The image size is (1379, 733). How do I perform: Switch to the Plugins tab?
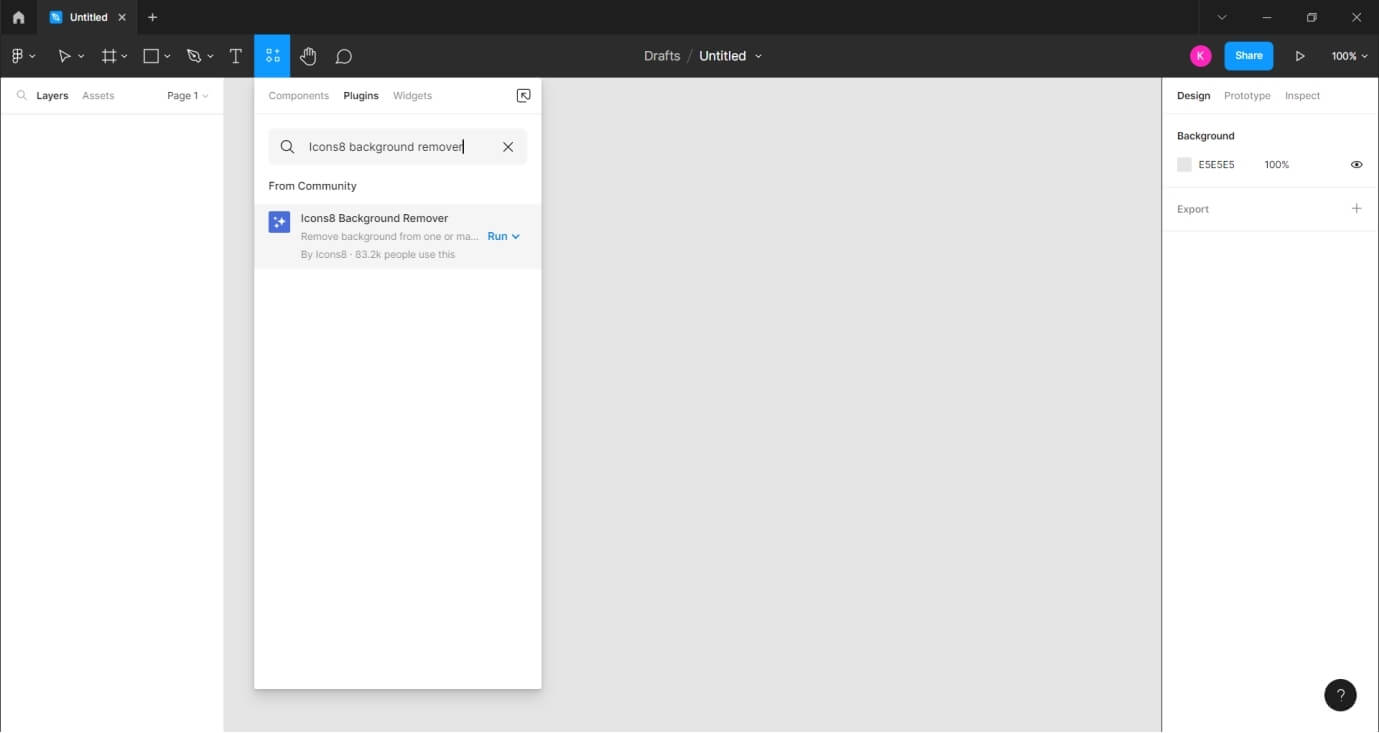point(361,96)
